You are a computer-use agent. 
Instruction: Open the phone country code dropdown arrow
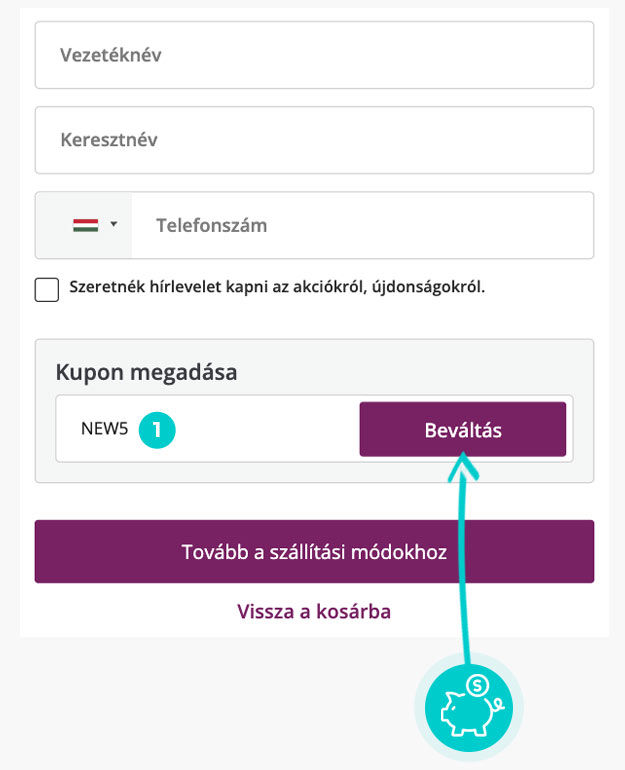pos(114,225)
